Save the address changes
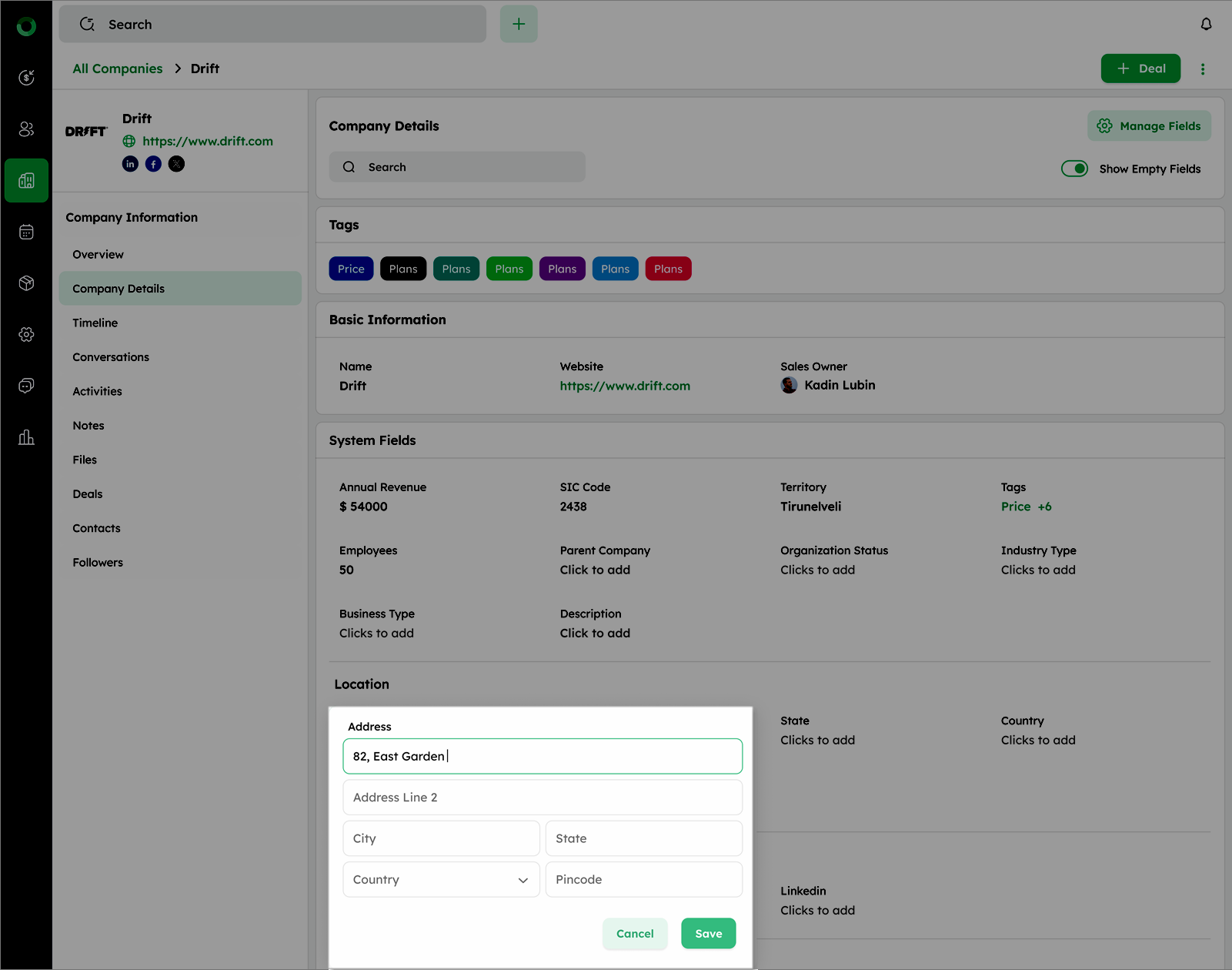This screenshot has height=970, width=1232. 708,933
